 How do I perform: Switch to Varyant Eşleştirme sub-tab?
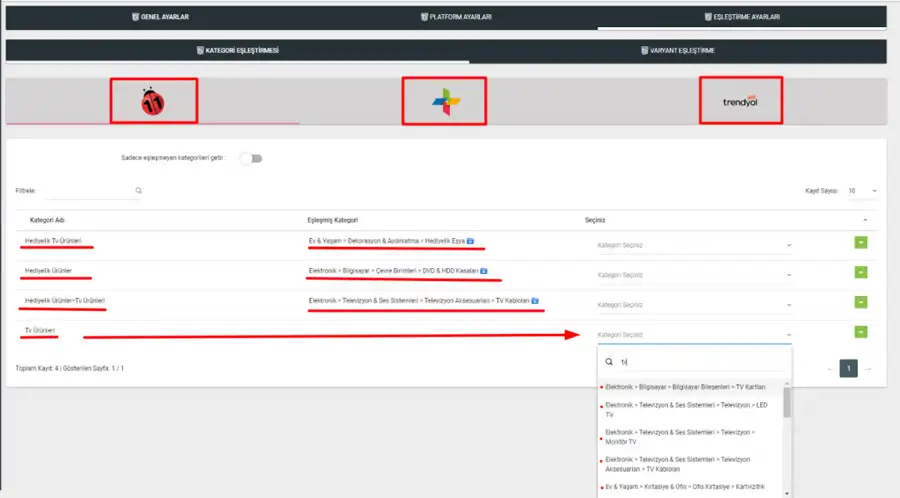677,50
